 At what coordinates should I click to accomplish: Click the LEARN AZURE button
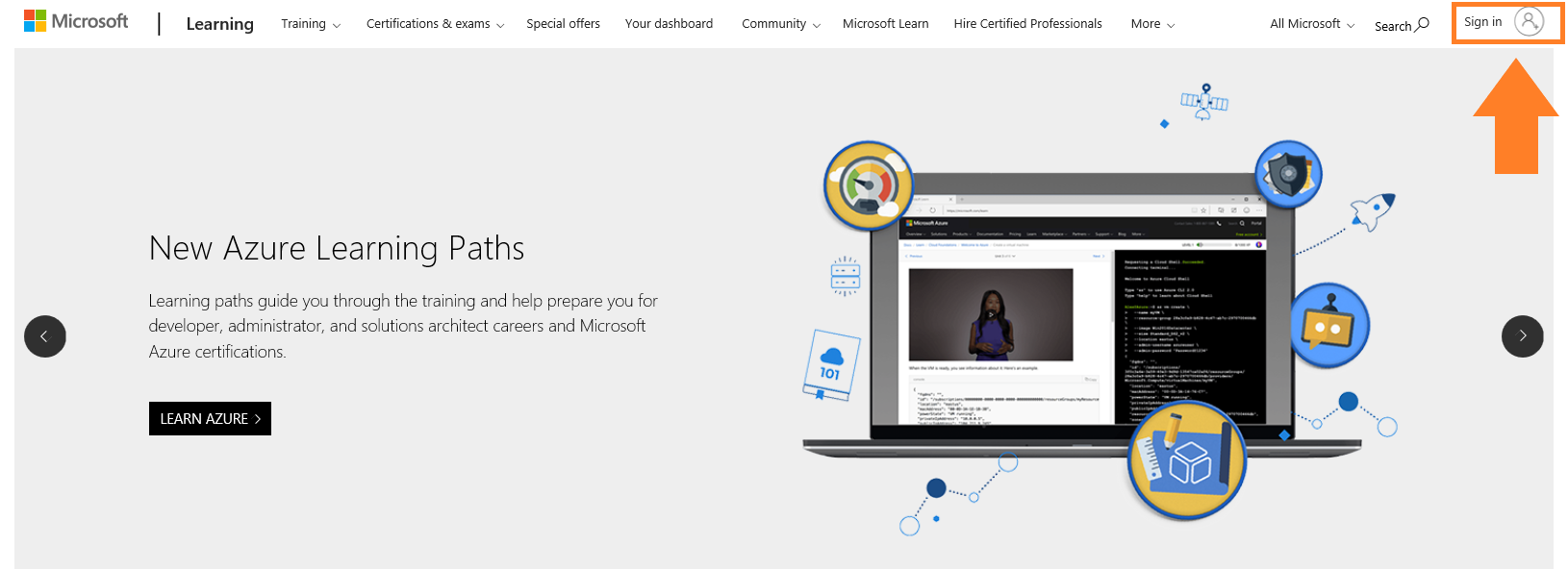210,418
